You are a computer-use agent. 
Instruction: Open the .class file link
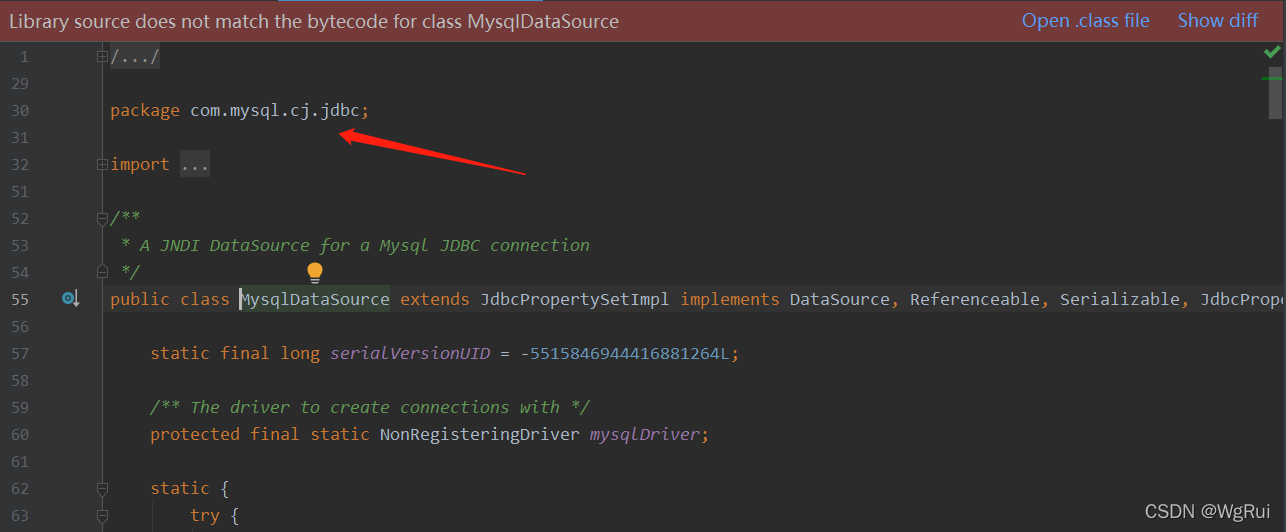click(1085, 21)
